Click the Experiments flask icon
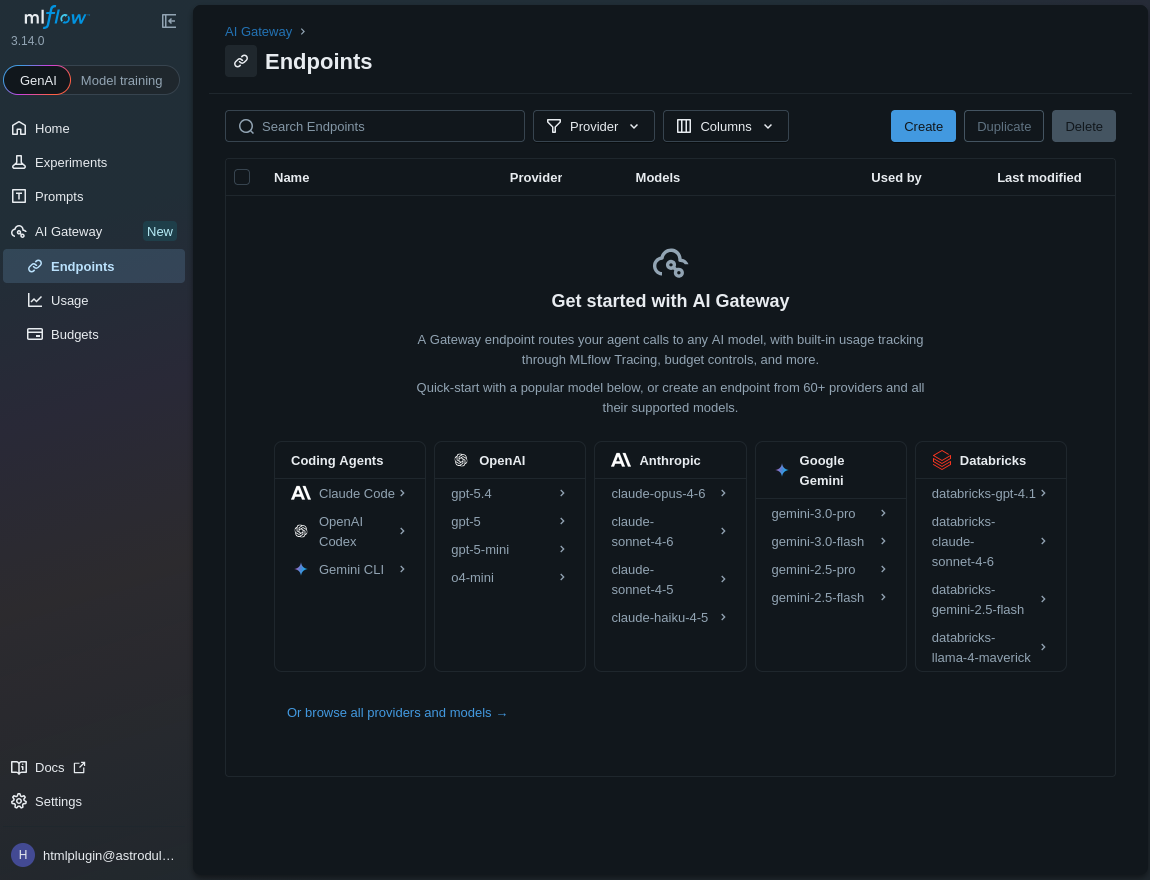The width and height of the screenshot is (1150, 880). [x=19, y=162]
